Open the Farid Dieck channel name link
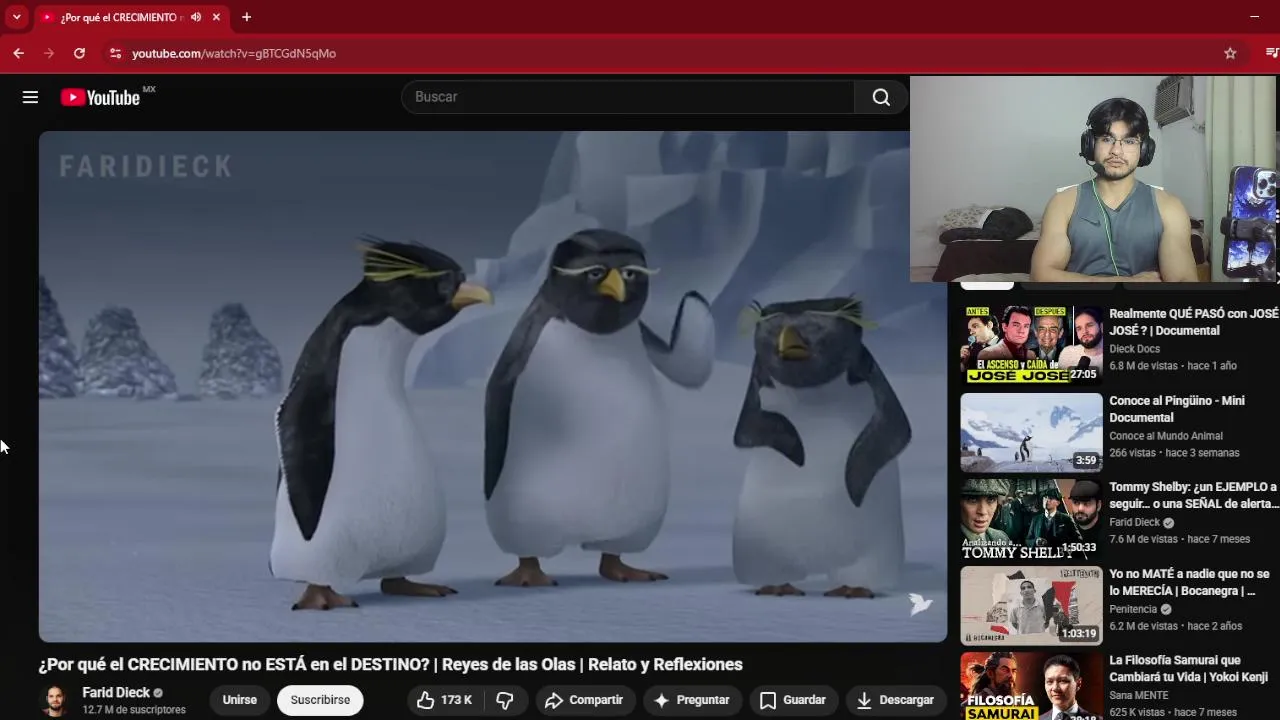This screenshot has height=720, width=1280. pyautogui.click(x=116, y=692)
